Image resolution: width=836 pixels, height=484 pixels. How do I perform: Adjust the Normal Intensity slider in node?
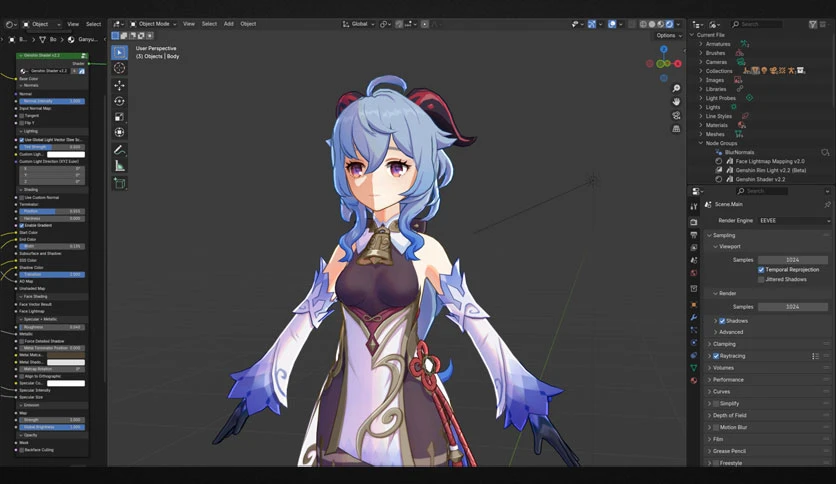[52, 101]
